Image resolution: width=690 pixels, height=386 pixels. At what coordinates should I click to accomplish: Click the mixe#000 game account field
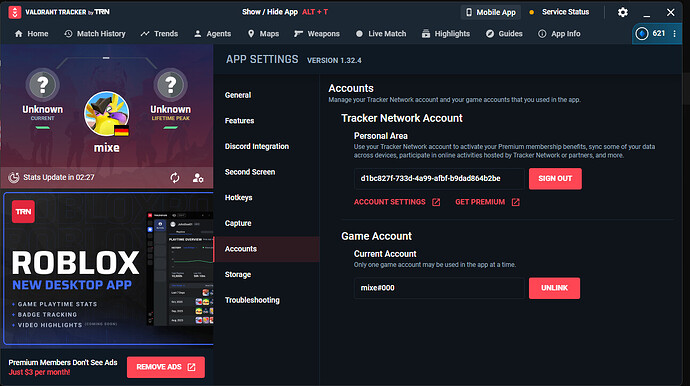pyautogui.click(x=439, y=288)
